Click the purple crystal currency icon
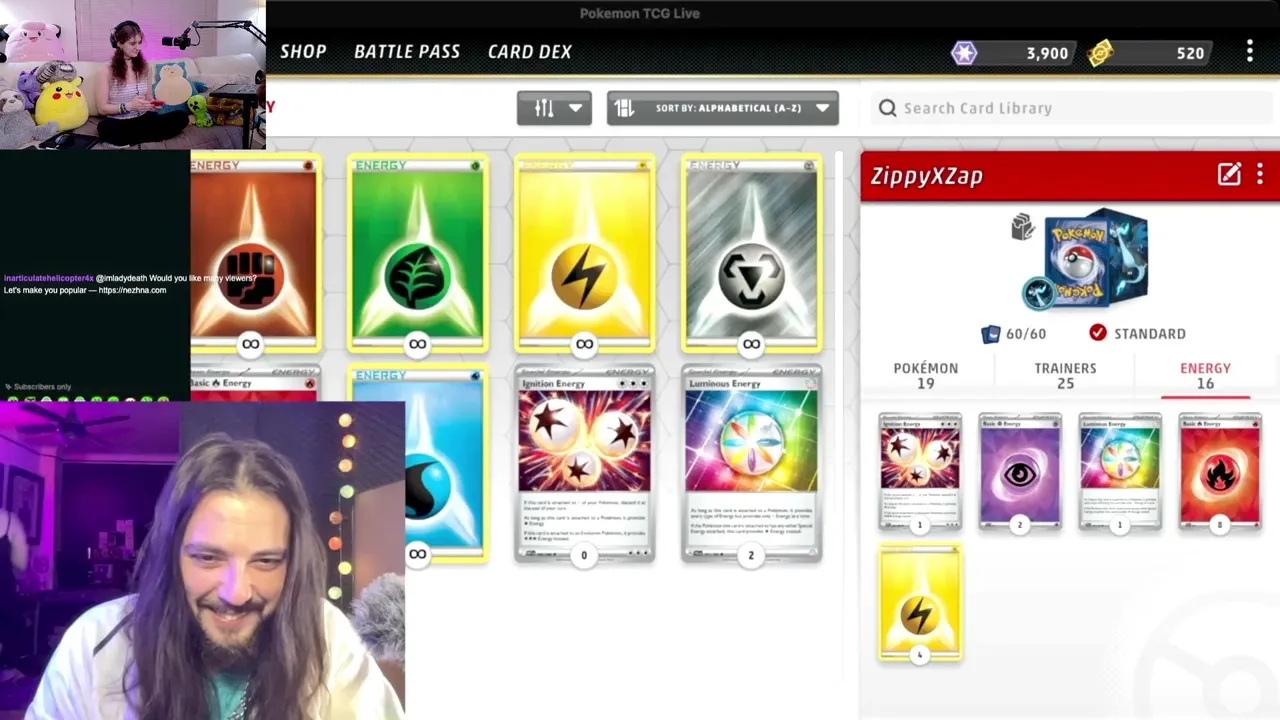The width and height of the screenshot is (1280, 720). coord(964,53)
